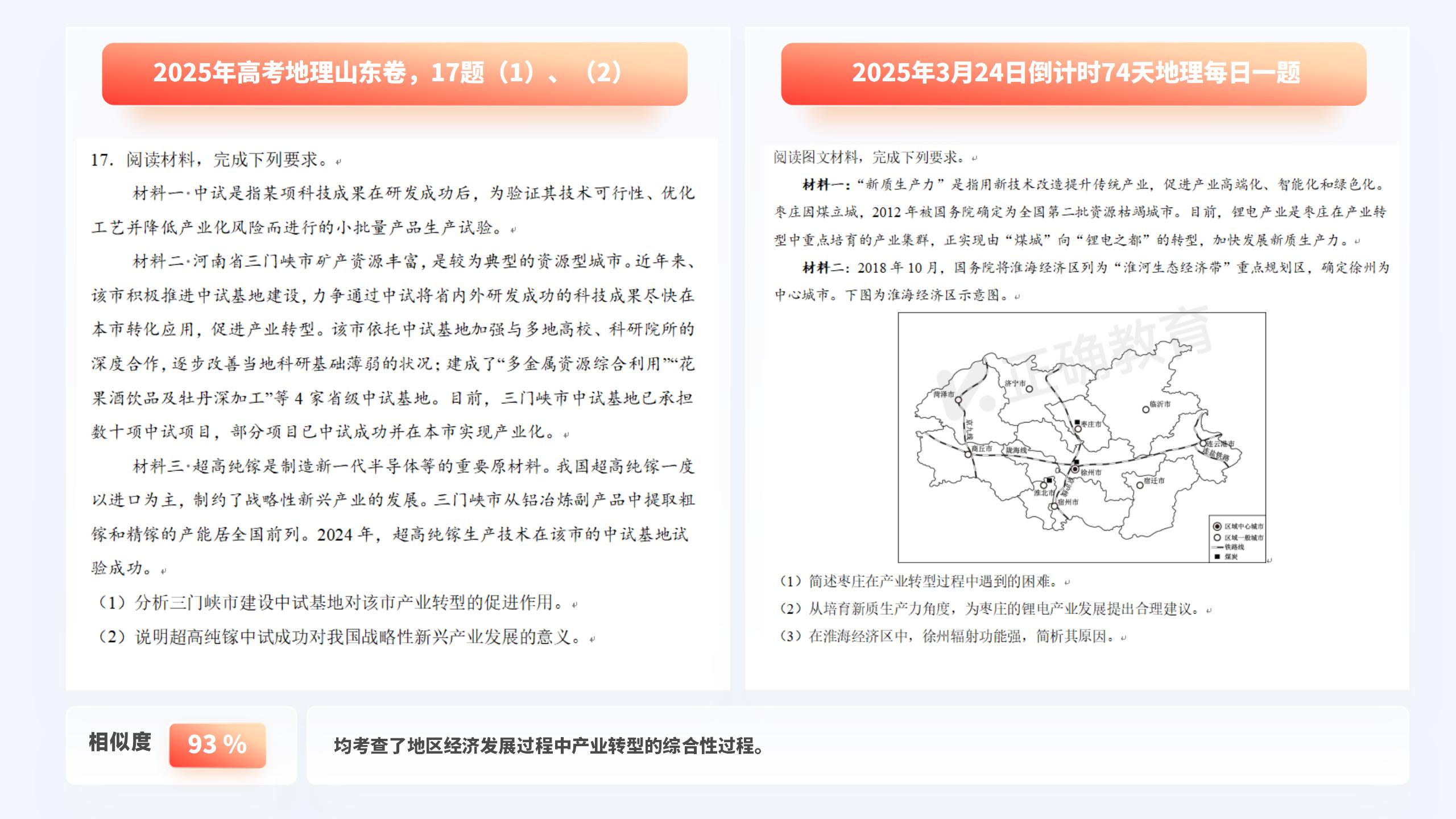Click 商丘市 label on the map
This screenshot has height=819, width=1456.
(982, 448)
